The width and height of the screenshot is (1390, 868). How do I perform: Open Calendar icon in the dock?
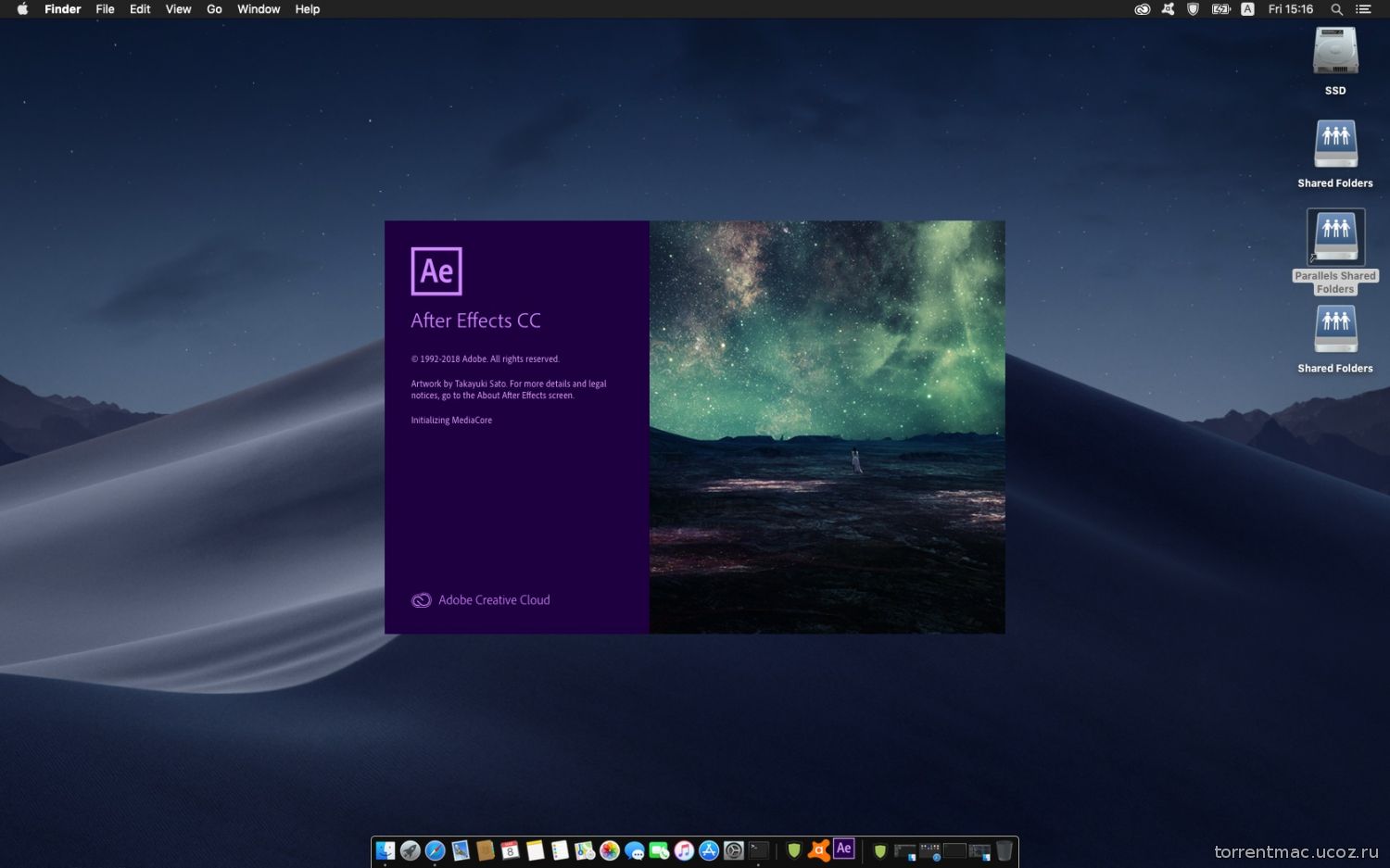pos(510,850)
